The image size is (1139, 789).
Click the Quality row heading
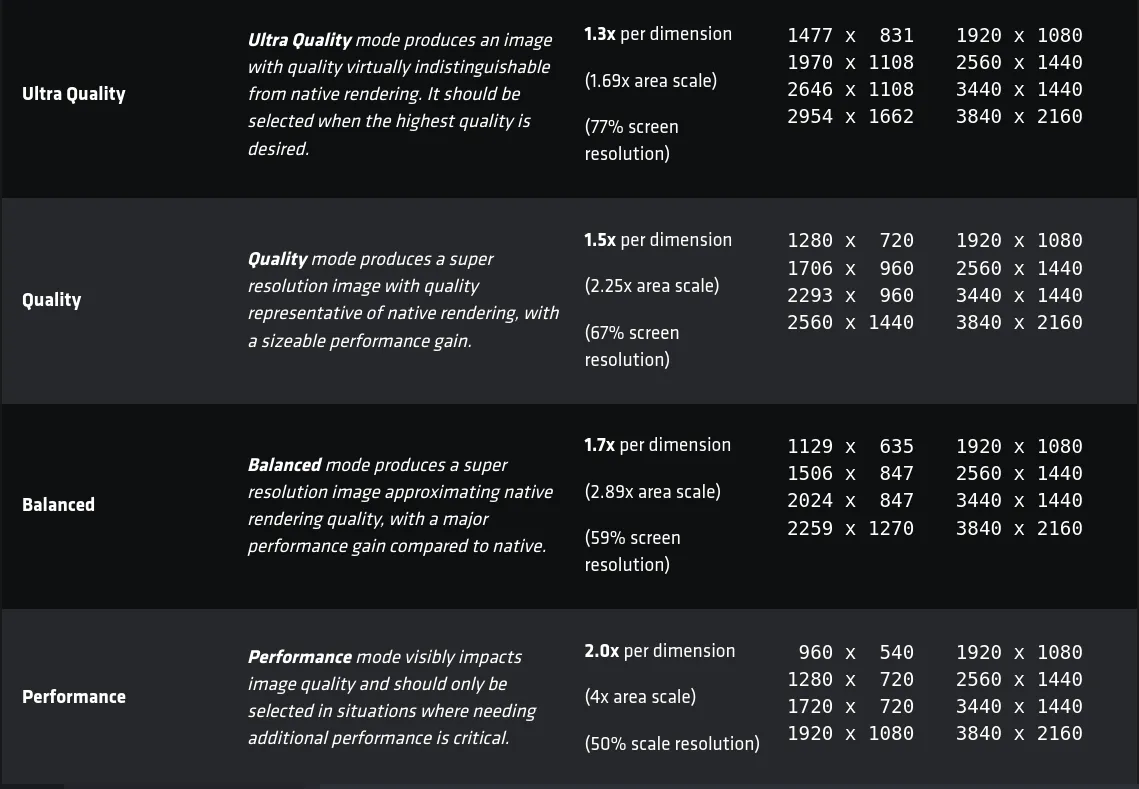[52, 300]
